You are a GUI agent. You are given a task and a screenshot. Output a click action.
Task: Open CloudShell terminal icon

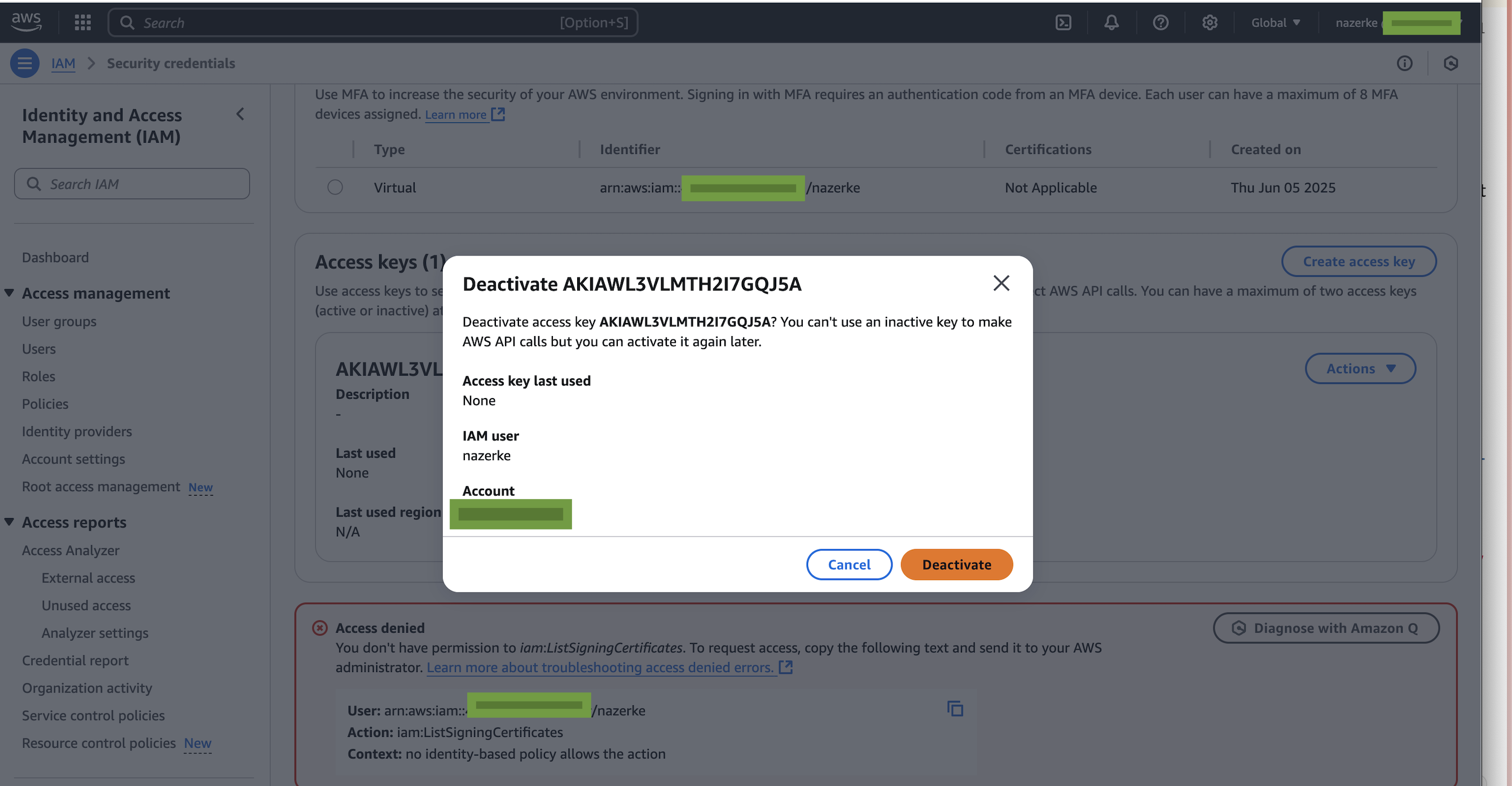click(1063, 23)
